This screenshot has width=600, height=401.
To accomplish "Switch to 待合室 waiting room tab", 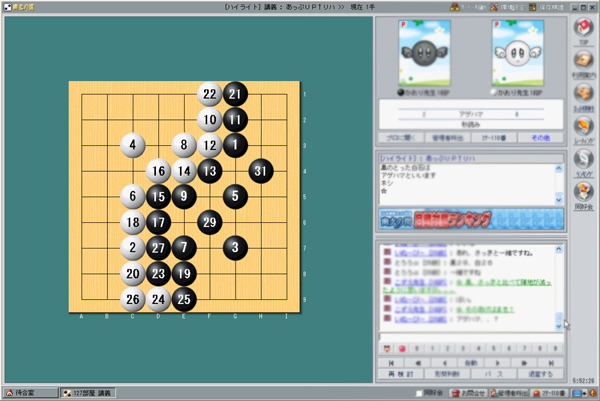I will coord(30,393).
